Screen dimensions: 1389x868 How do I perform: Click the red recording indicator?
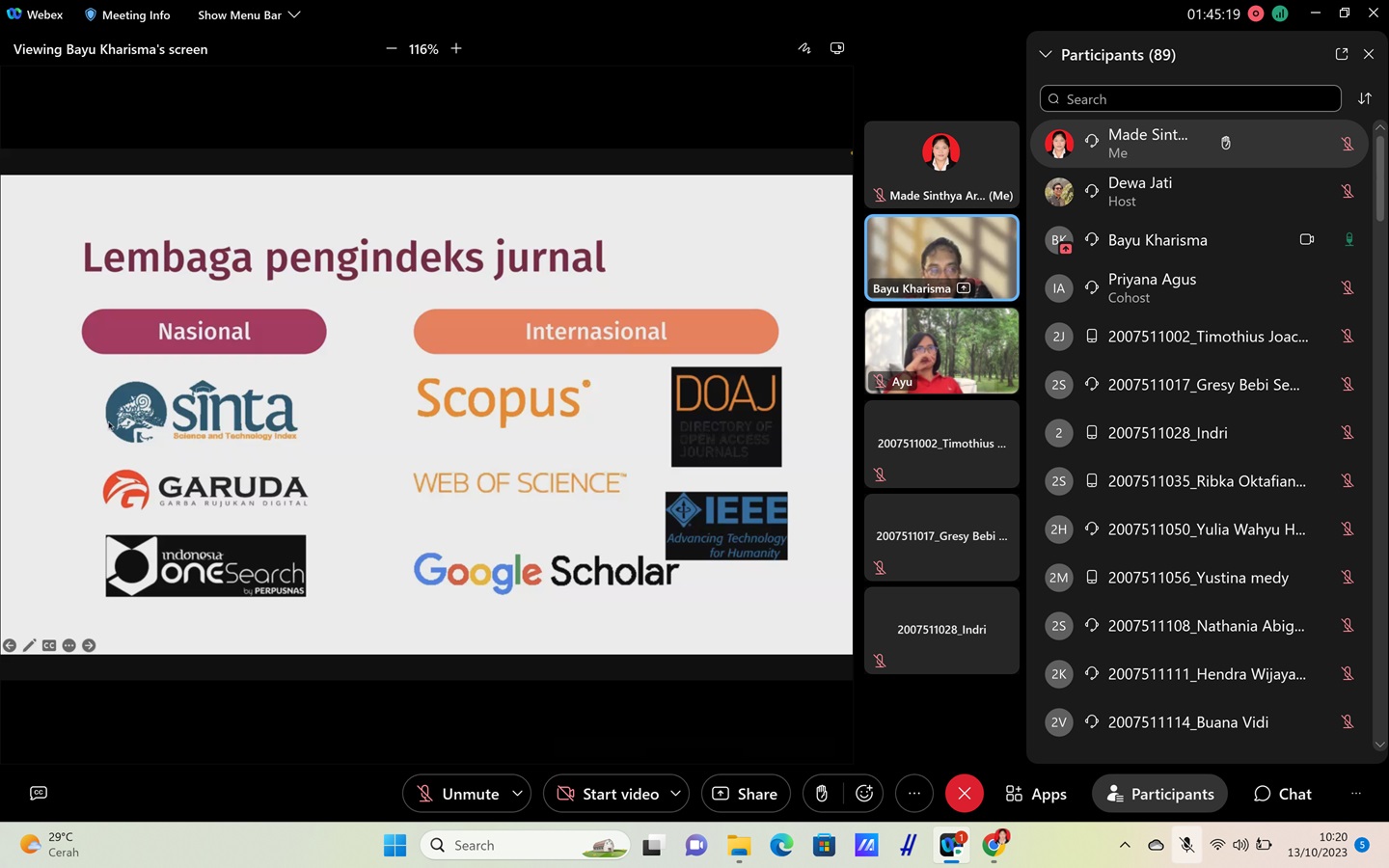coord(1256,14)
